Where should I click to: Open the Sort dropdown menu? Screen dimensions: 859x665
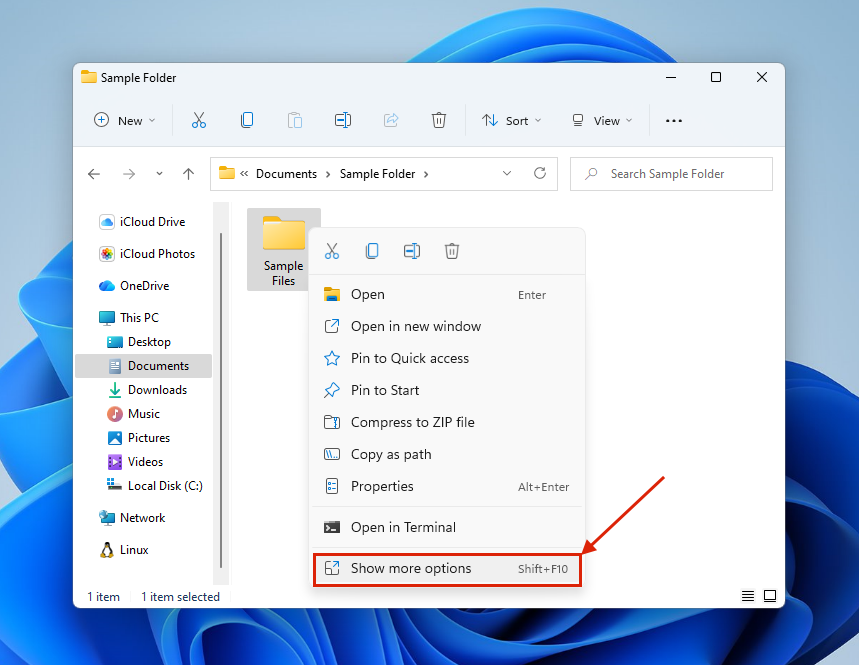coord(511,121)
